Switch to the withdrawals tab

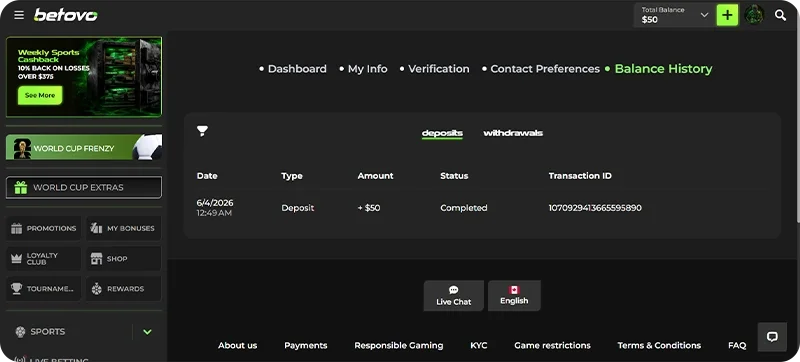click(x=513, y=133)
